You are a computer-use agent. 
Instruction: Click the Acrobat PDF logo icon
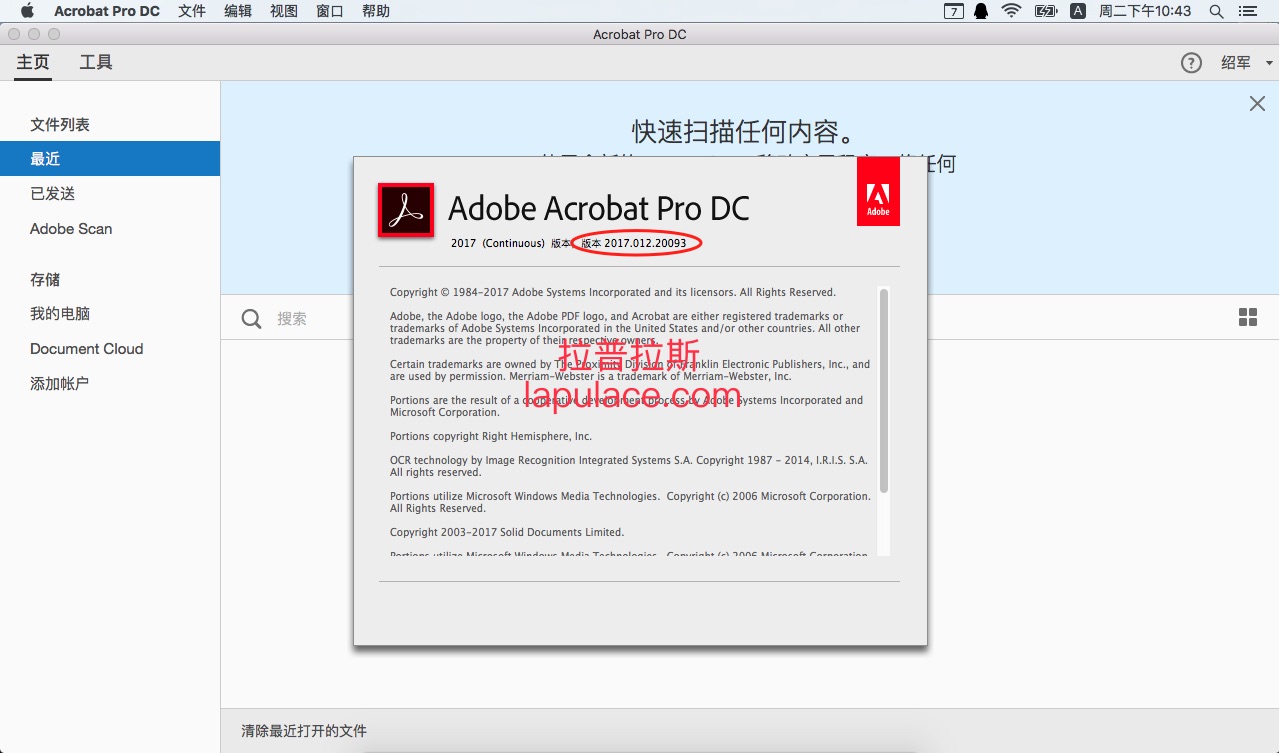click(406, 210)
